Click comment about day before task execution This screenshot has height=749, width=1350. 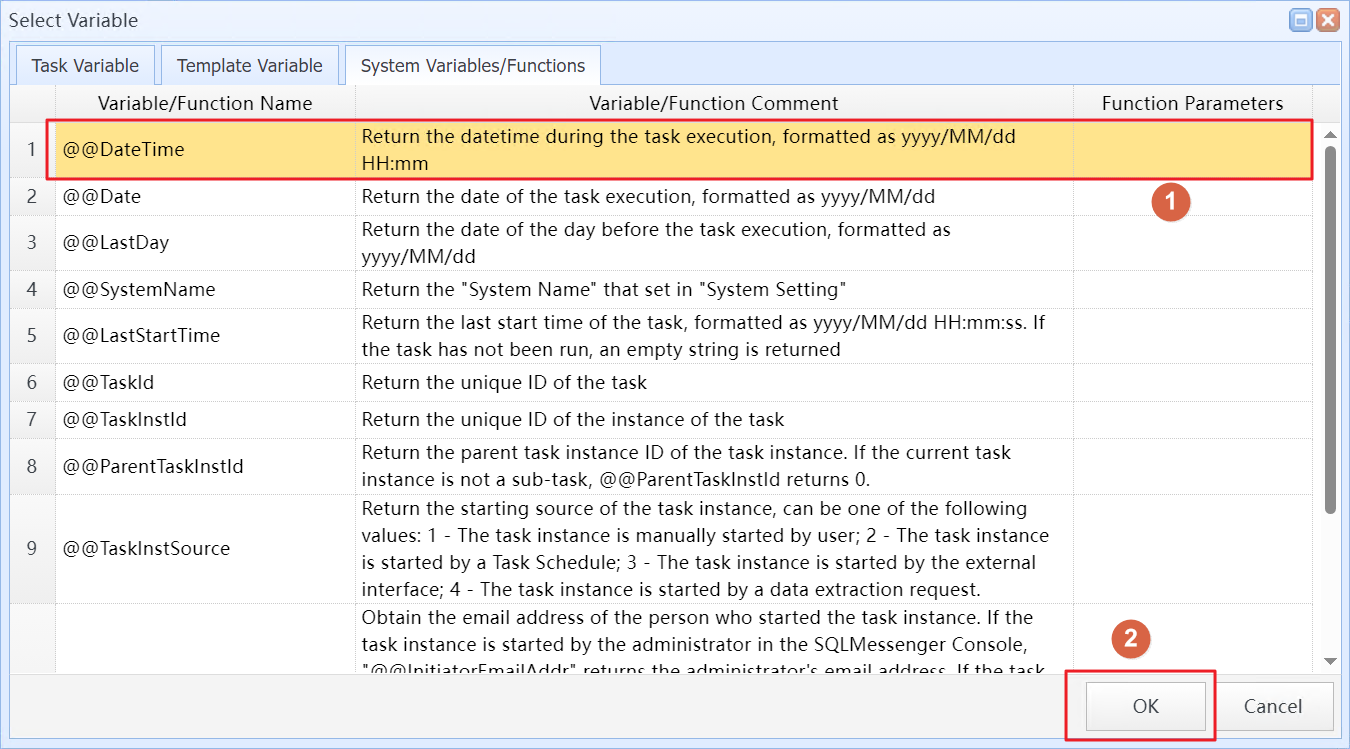(656, 243)
